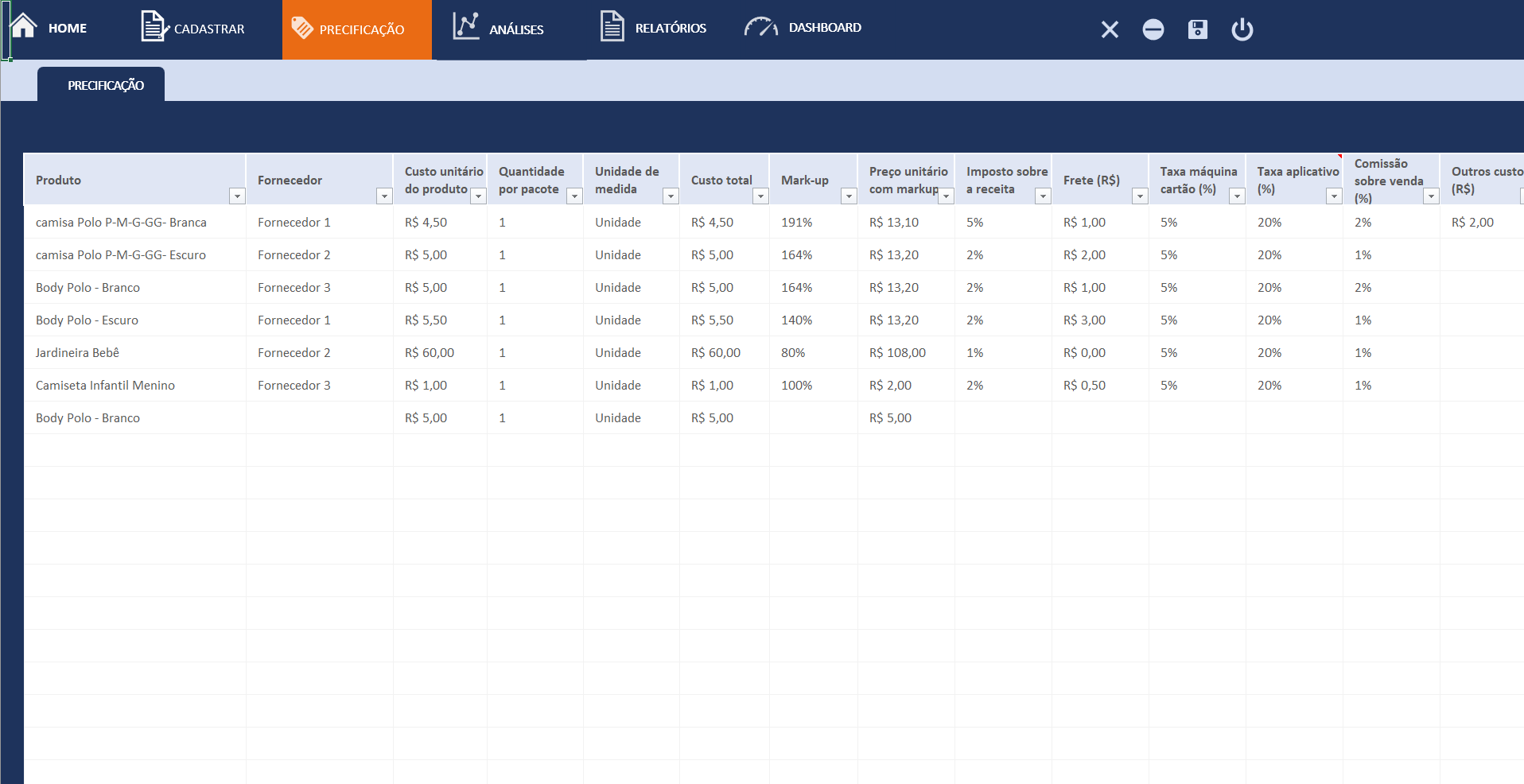Expand the Custo total filter dropdown
The image size is (1524, 784).
coord(760,196)
